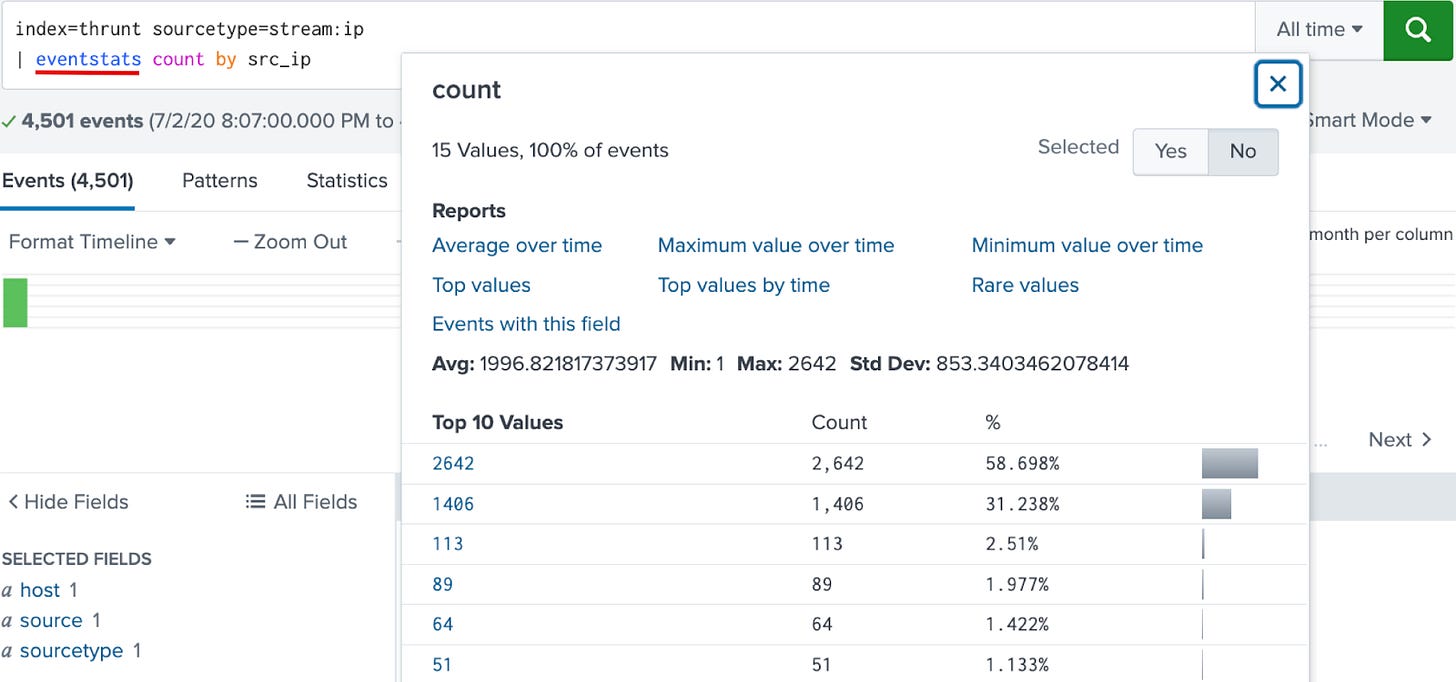Image resolution: width=1456 pixels, height=682 pixels.
Task: Open Average over time report
Action: 517,246
